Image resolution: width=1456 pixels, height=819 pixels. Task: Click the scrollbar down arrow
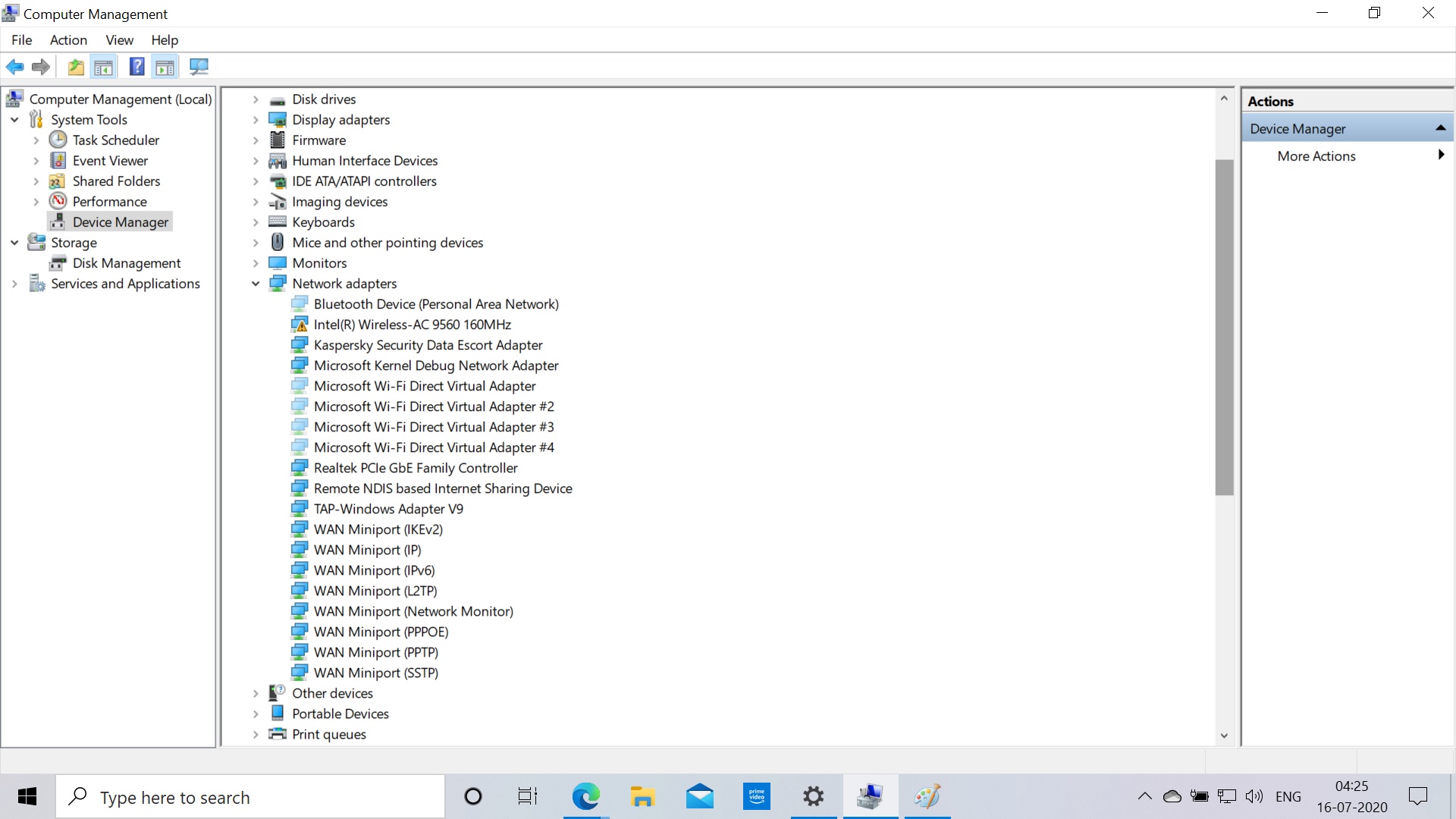coord(1224,736)
